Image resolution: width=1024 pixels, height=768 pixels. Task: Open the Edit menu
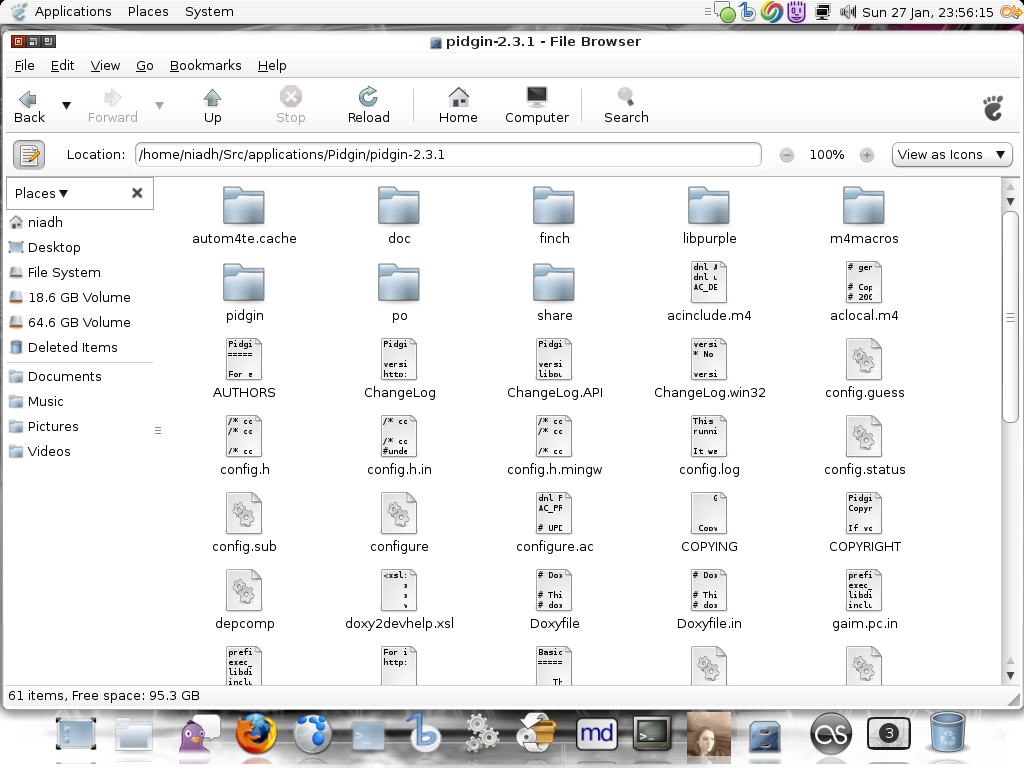click(62, 65)
